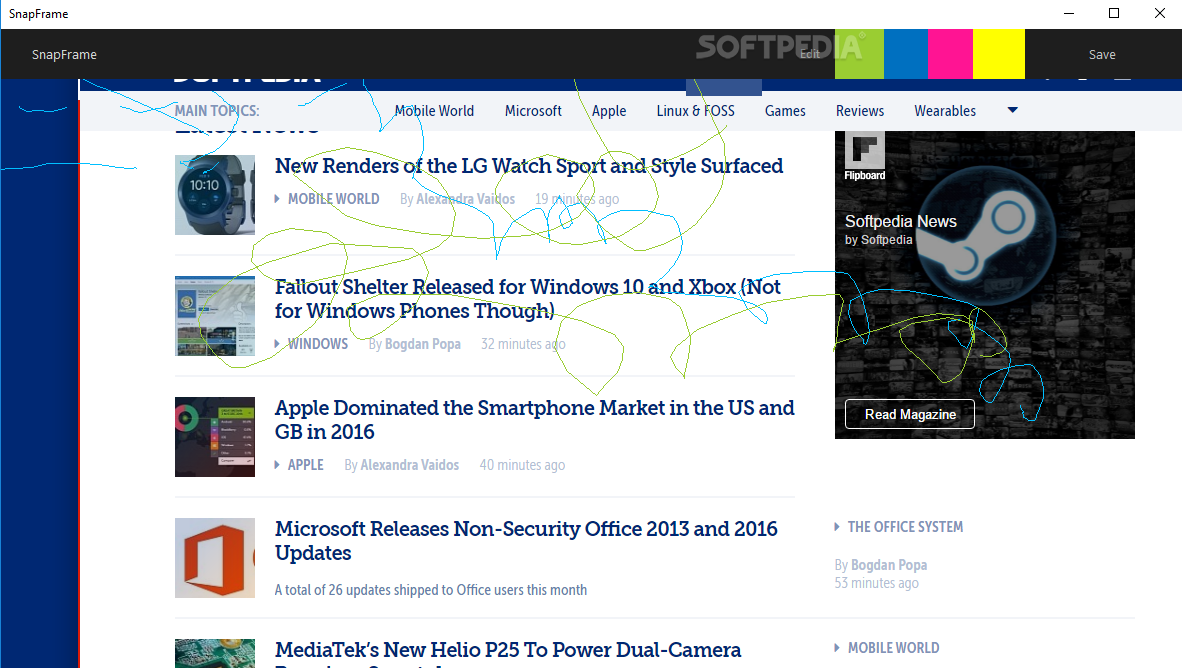Click author Bogdan Popa on Fallout article
This screenshot has height=668, width=1182.
(422, 344)
